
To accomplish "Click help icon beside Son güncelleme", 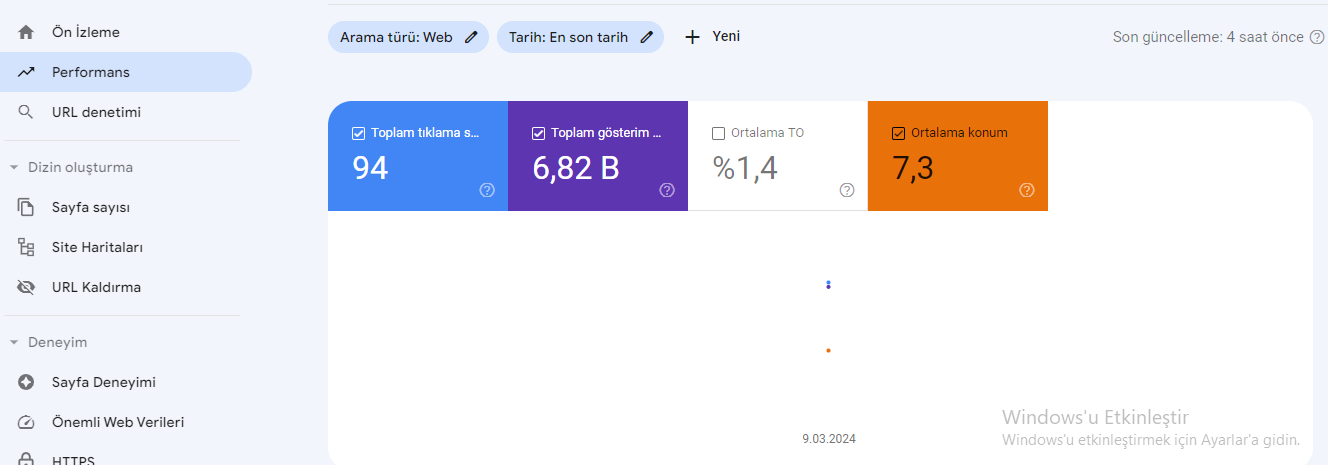I will pos(1317,37).
